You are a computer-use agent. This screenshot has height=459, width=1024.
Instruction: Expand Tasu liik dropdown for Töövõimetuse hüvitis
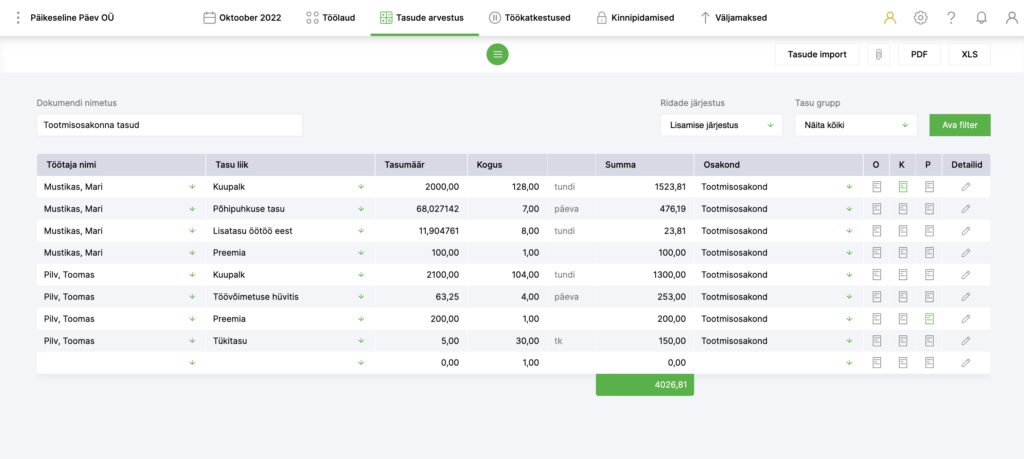(x=361, y=297)
